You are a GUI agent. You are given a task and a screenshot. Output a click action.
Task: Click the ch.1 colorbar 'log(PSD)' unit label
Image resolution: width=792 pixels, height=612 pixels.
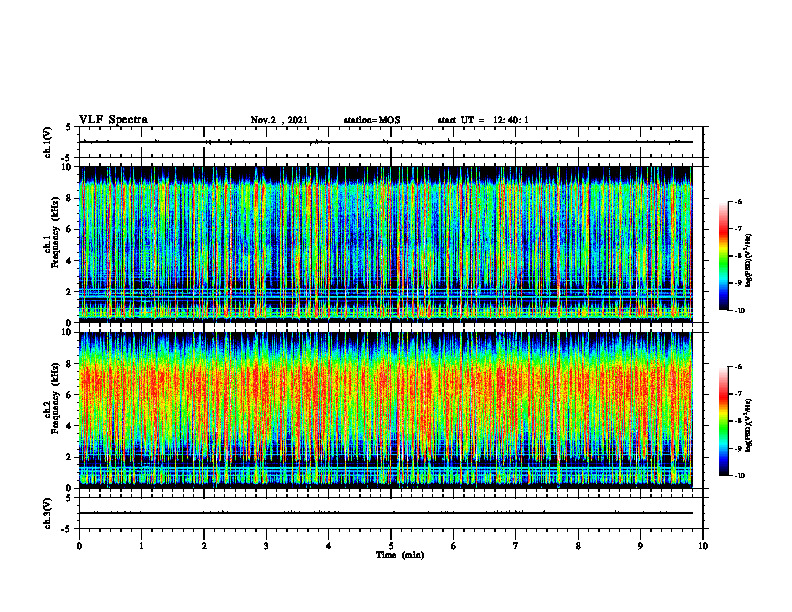[750, 261]
